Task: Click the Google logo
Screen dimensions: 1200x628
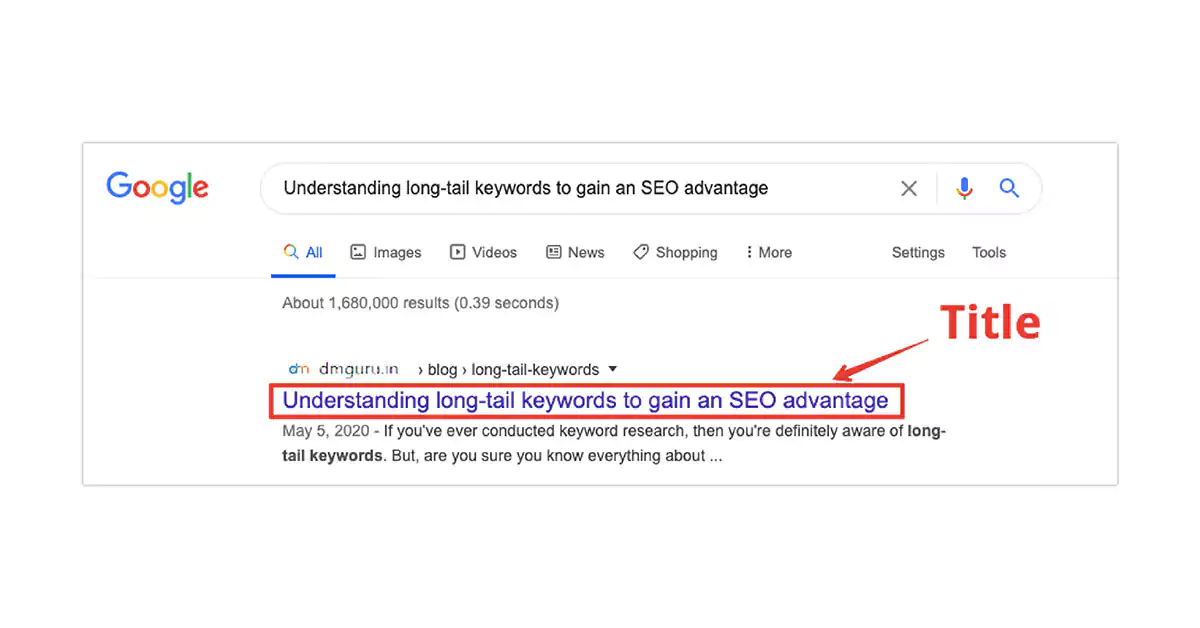Action: click(157, 187)
